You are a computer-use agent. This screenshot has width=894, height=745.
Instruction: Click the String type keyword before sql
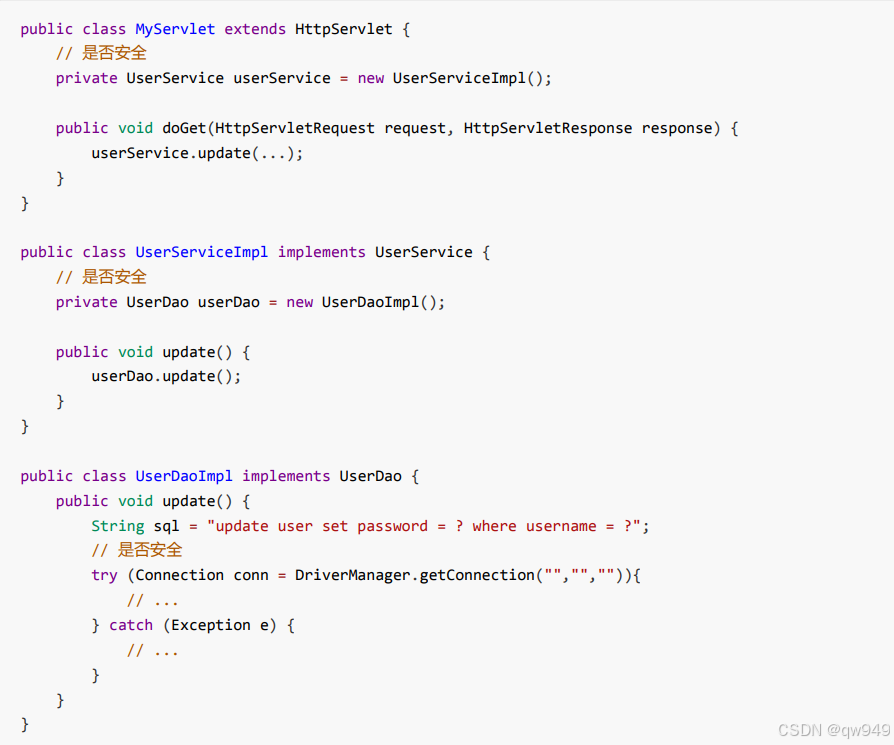118,526
